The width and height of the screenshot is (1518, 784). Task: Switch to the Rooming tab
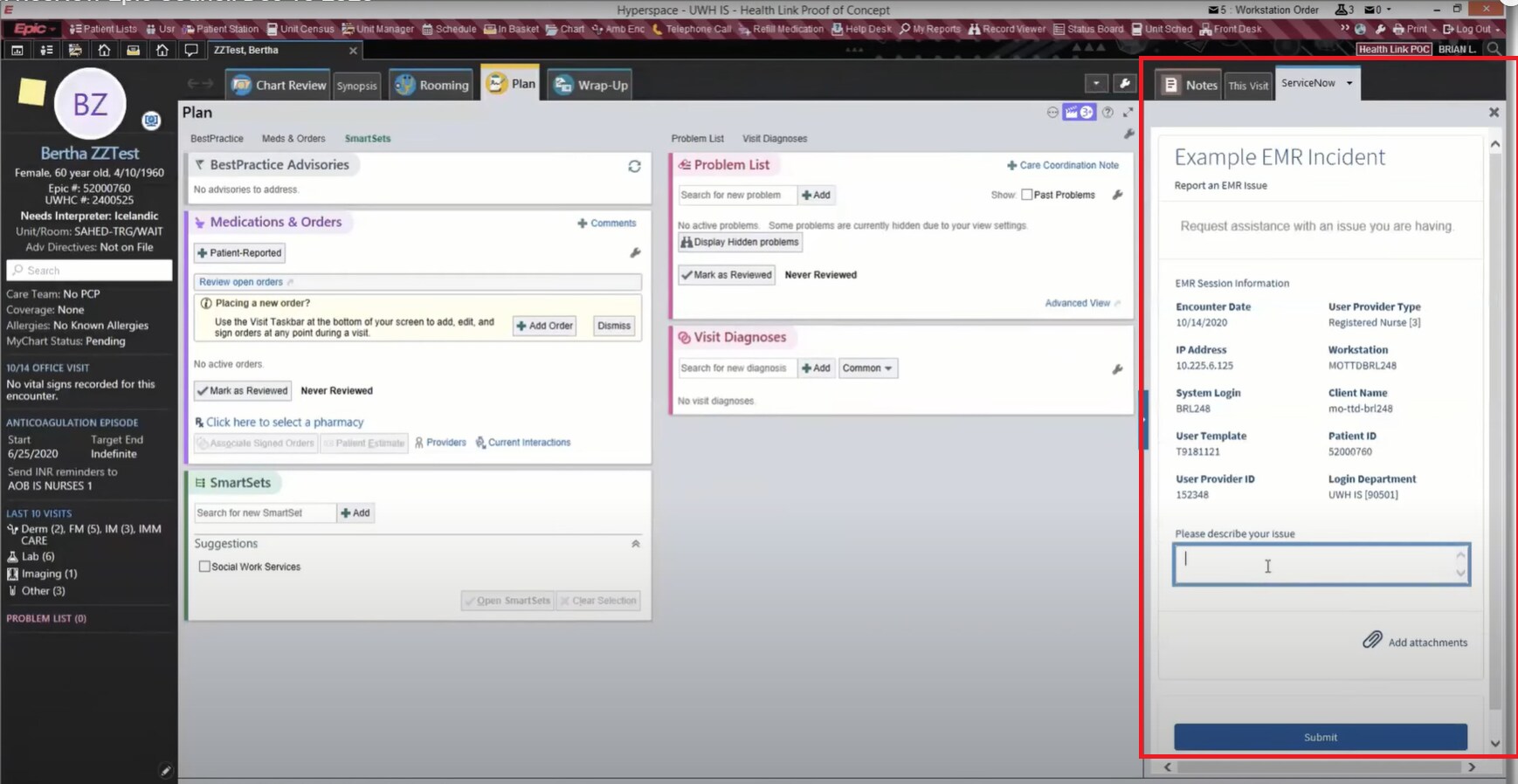(x=431, y=85)
